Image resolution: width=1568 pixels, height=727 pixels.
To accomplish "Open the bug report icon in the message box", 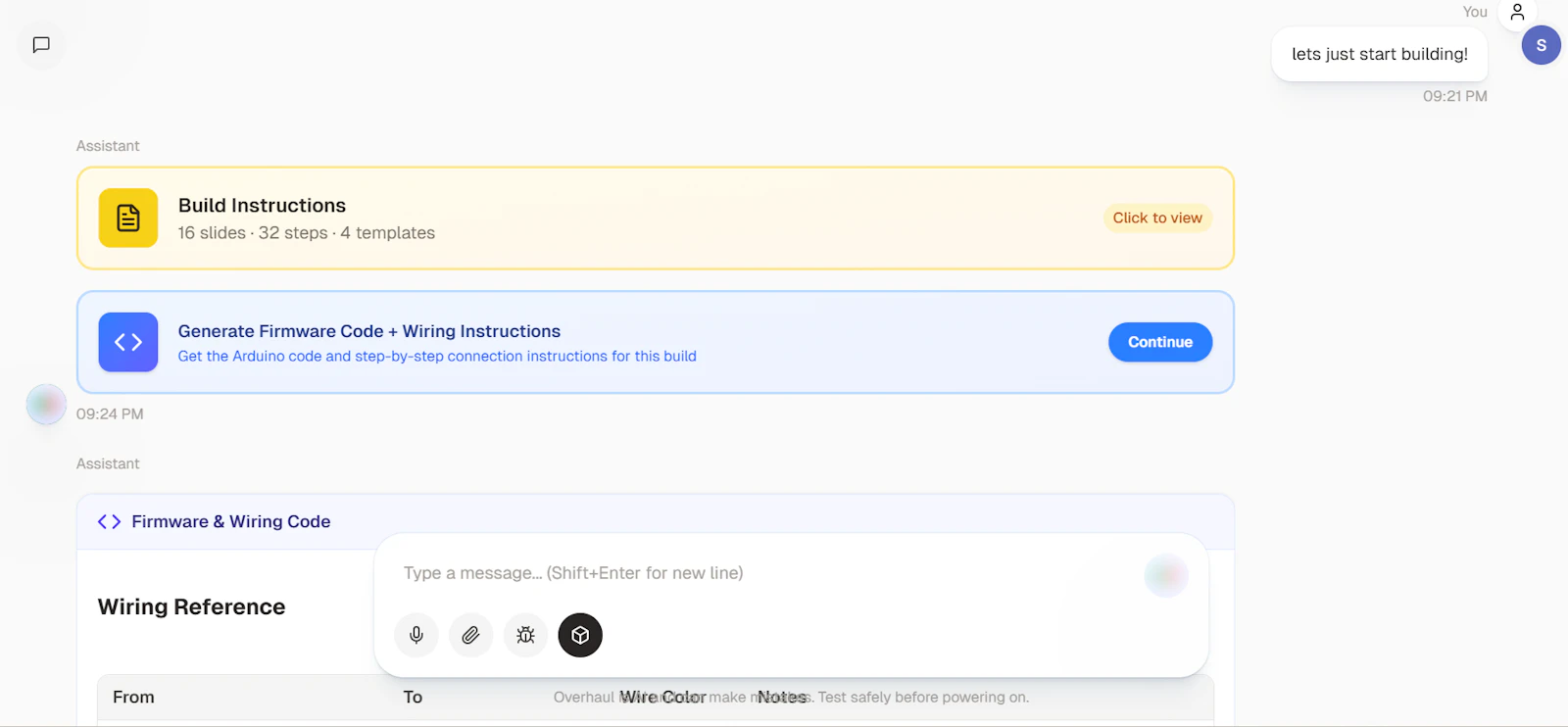I will 525,635.
